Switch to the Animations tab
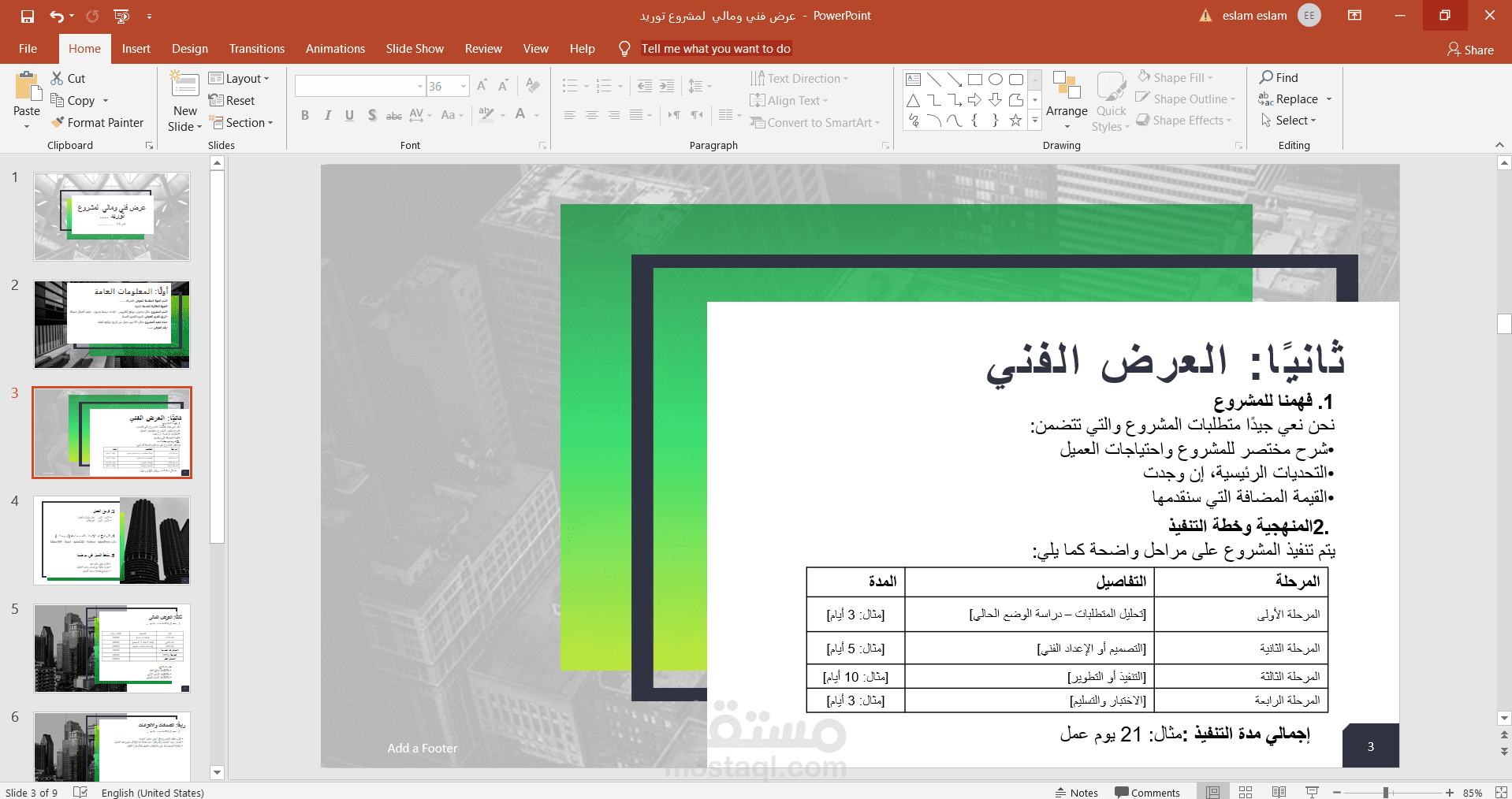The height and width of the screenshot is (799, 1512). click(x=335, y=48)
